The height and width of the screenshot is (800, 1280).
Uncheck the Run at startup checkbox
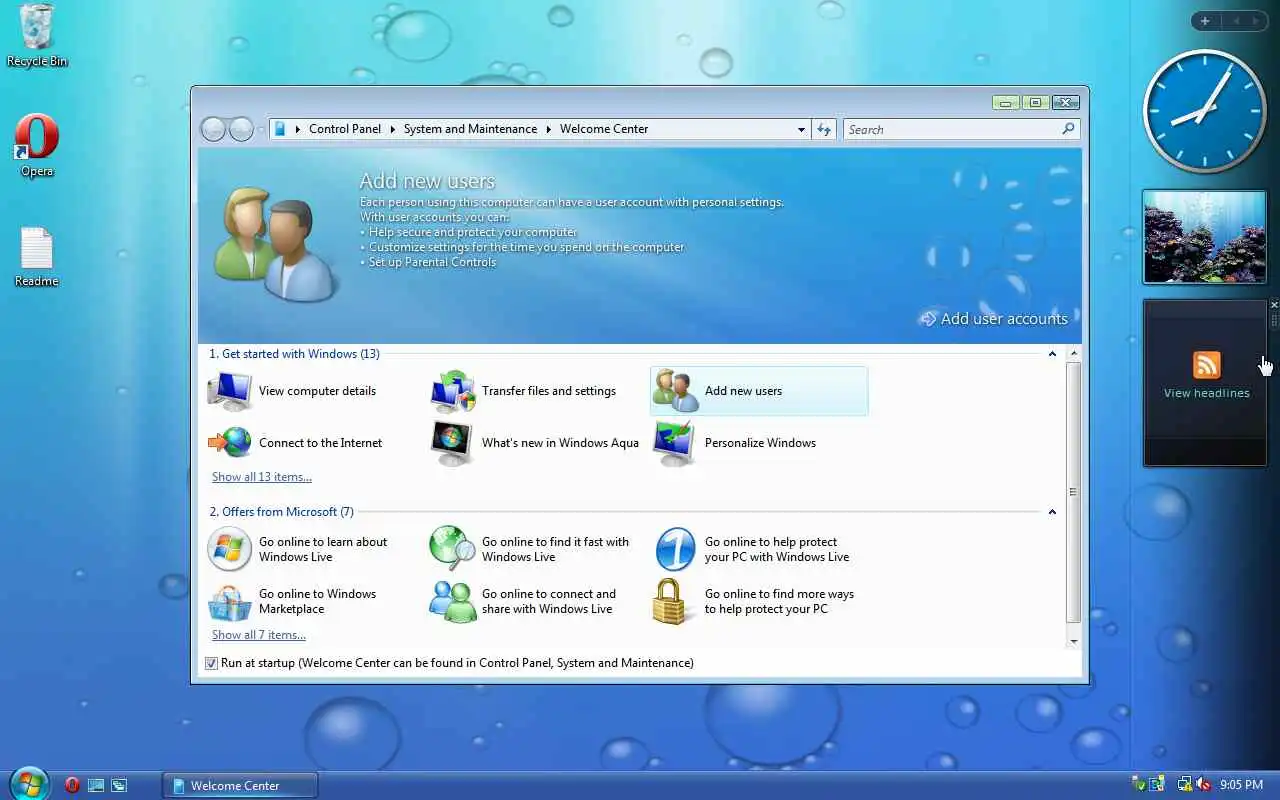211,663
